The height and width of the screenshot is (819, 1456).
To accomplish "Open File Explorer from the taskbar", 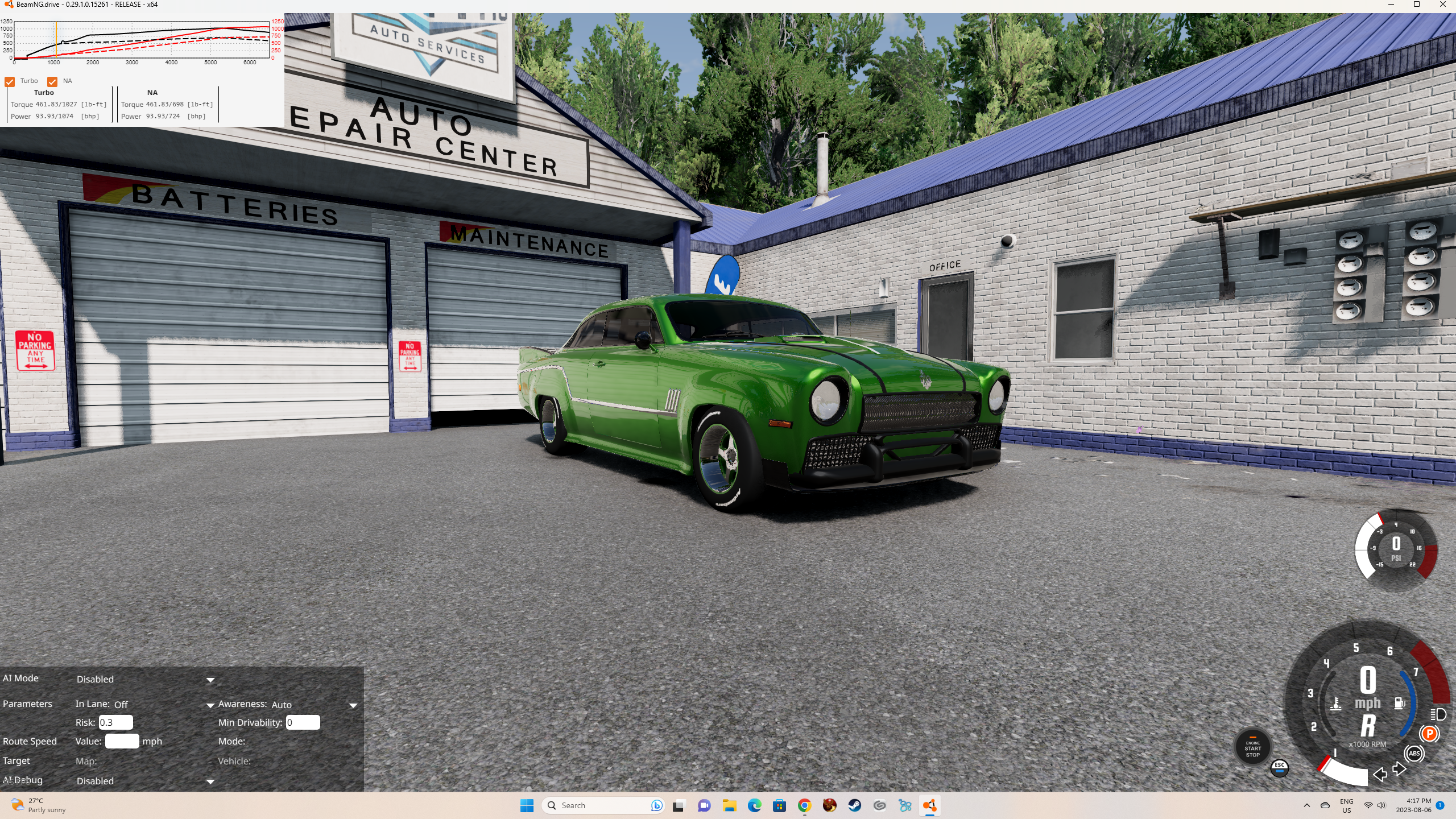I will (729, 805).
